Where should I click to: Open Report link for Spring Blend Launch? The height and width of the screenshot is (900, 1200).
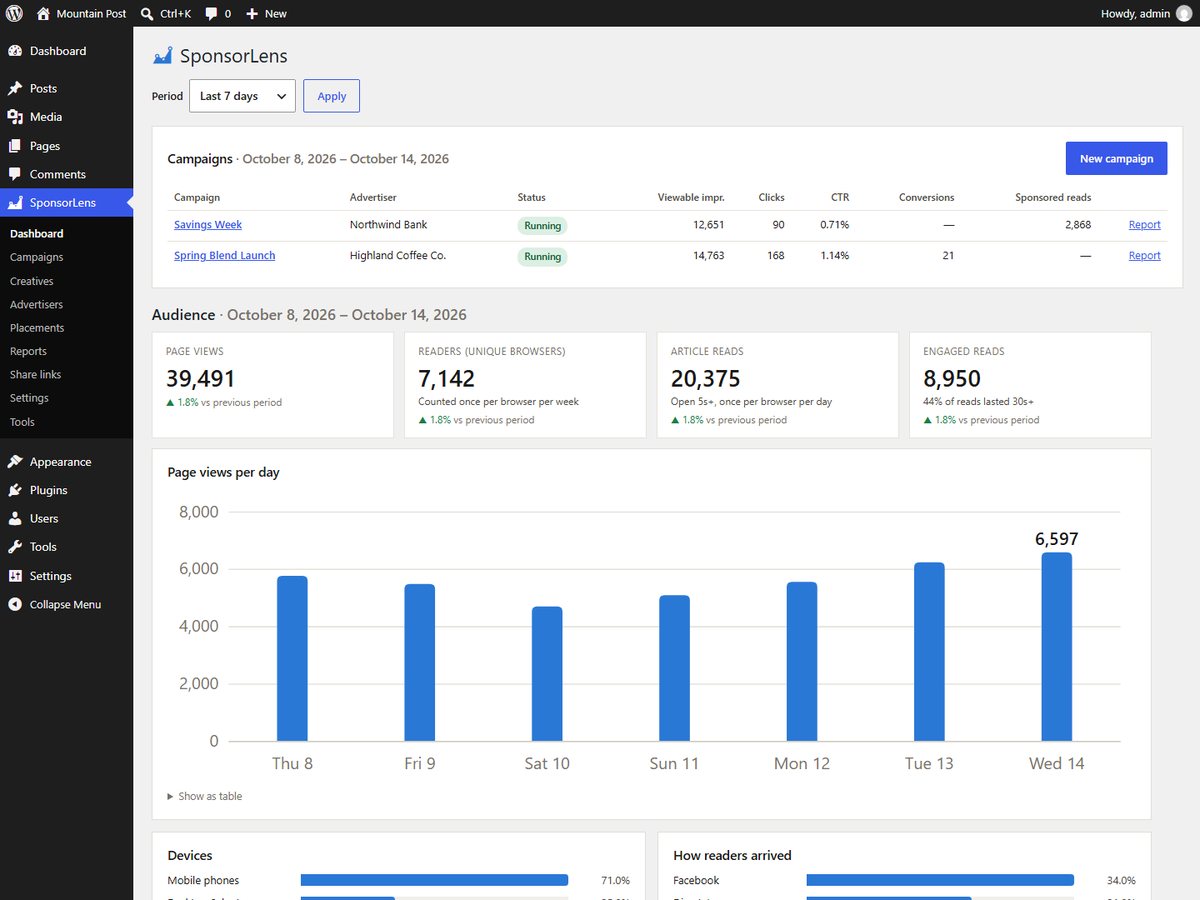coord(1145,256)
